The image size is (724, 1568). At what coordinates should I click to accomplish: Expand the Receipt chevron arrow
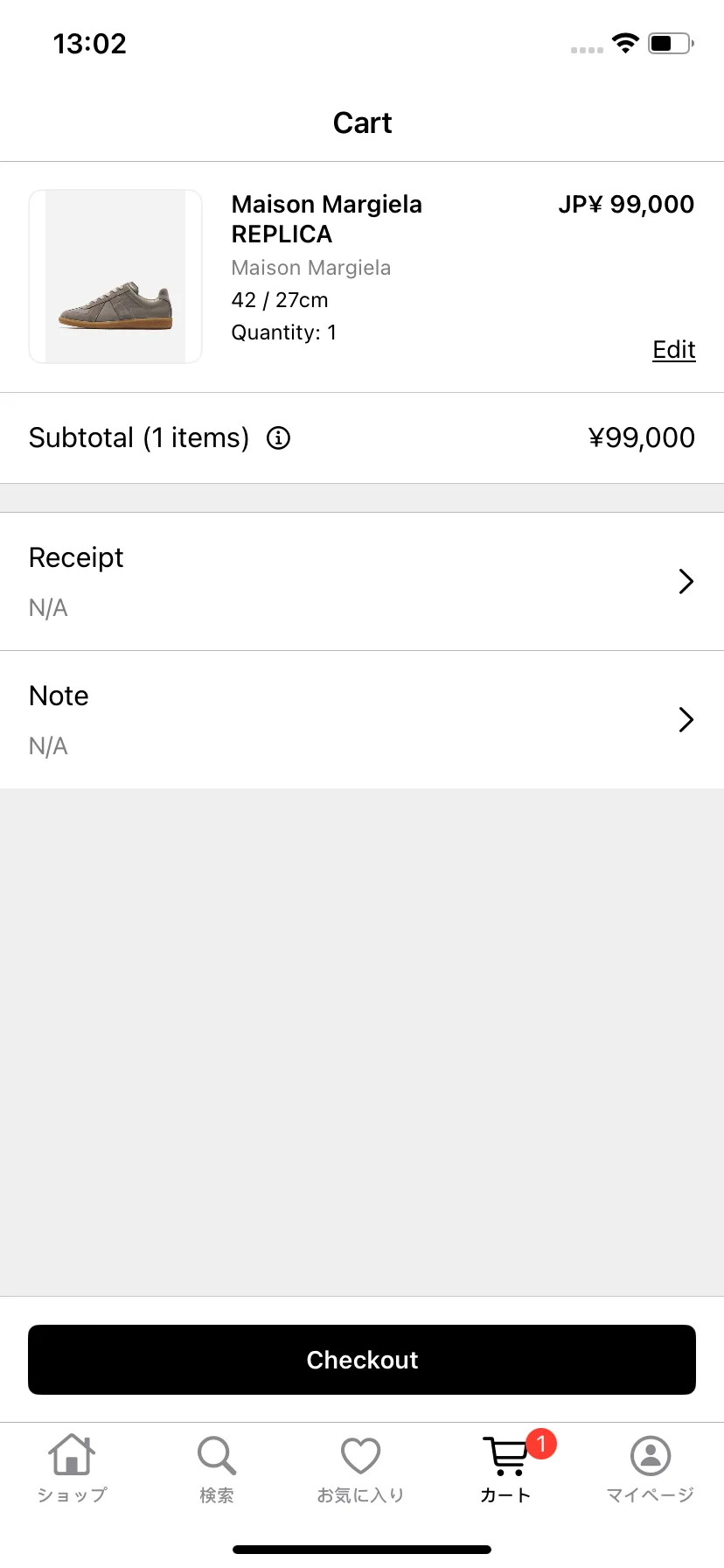pyautogui.click(x=686, y=581)
